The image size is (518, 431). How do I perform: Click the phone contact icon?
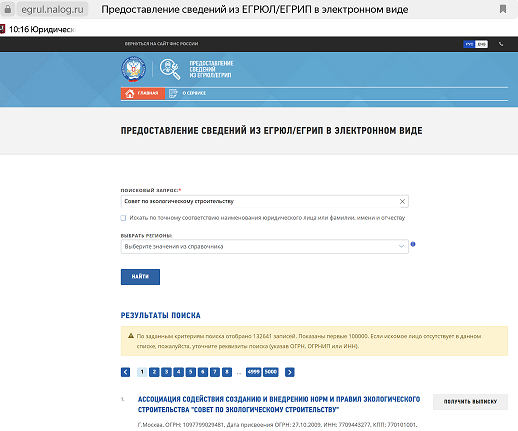501,44
